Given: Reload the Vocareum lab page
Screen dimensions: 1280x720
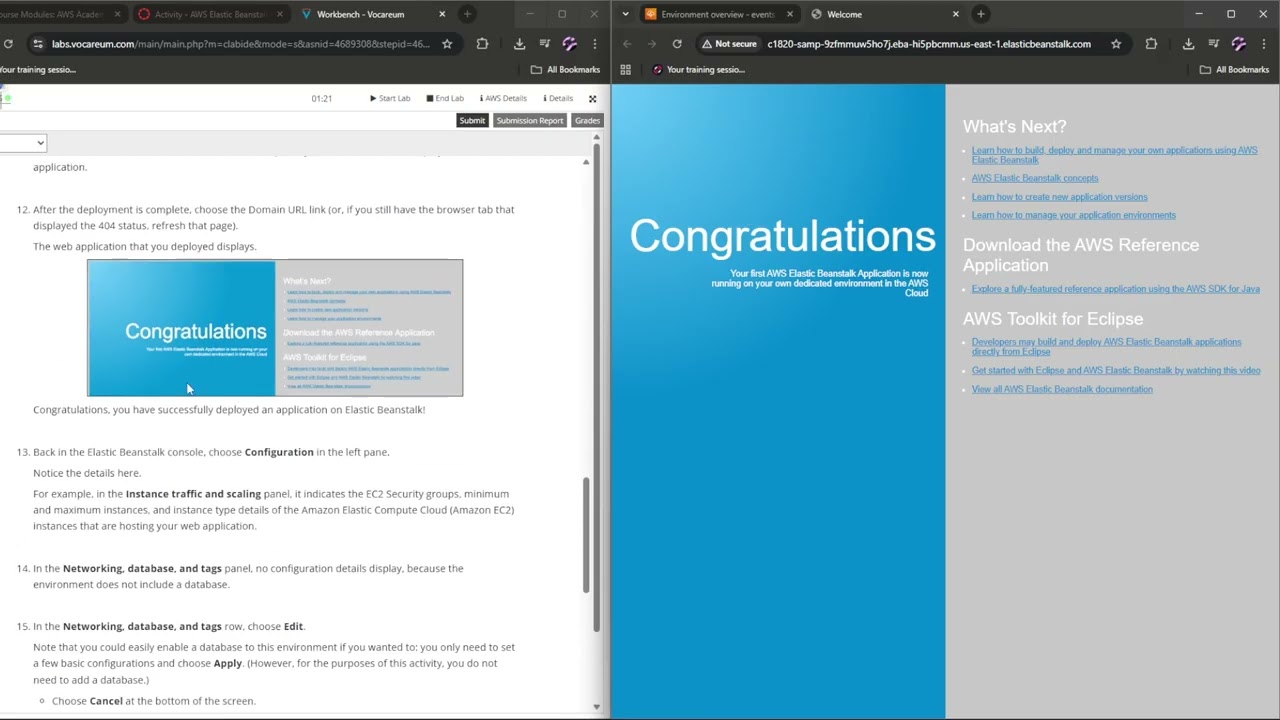Looking at the screenshot, I should click(8, 44).
